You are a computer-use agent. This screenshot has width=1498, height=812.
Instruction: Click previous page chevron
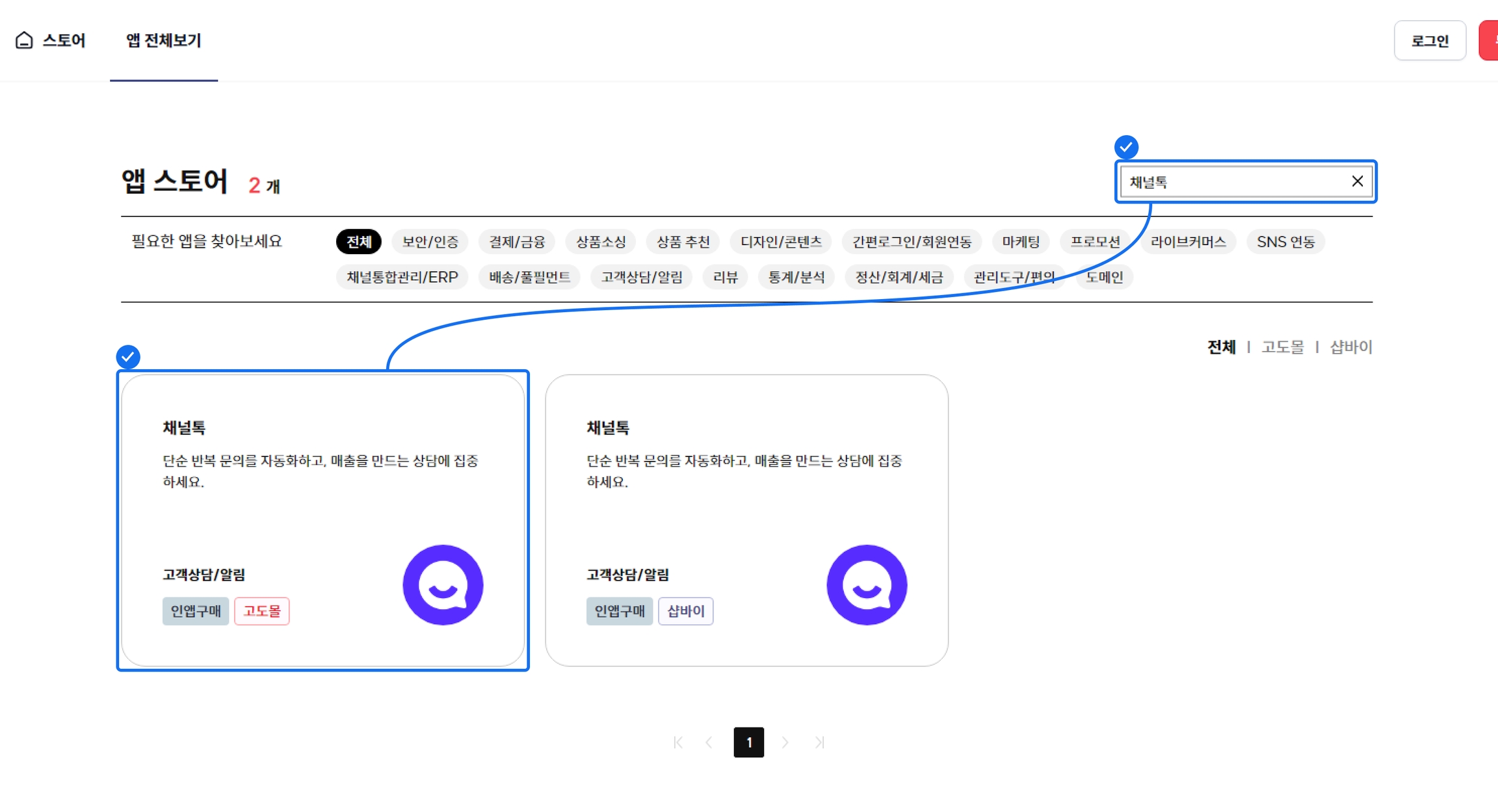point(709,742)
